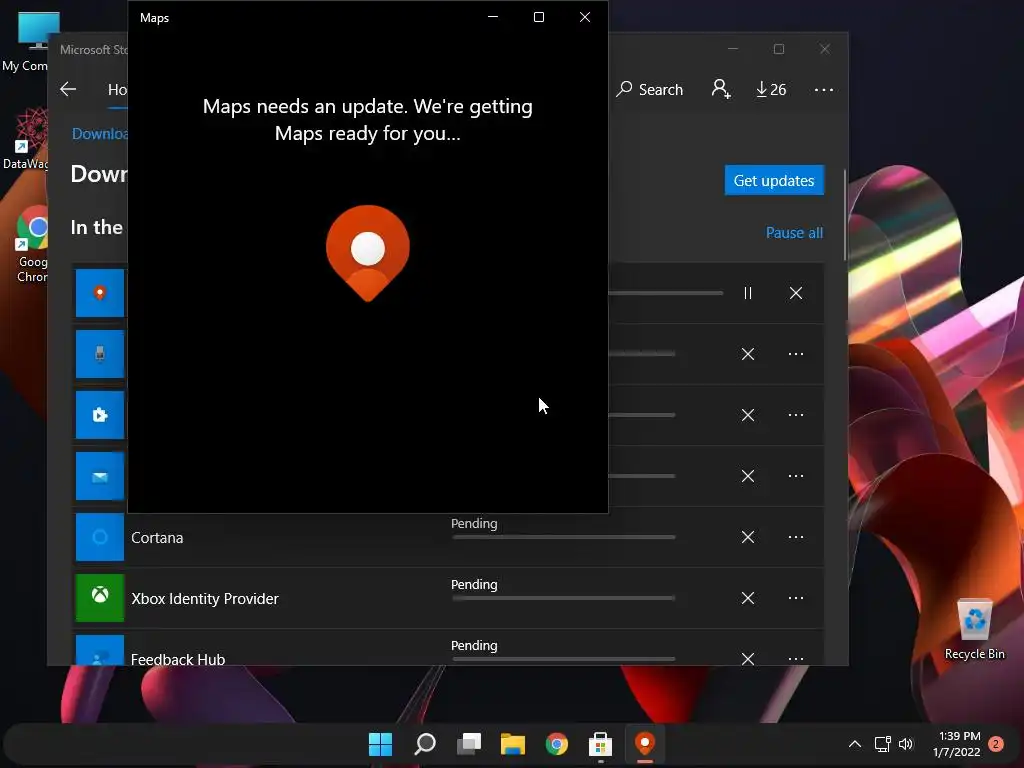Close the Maps window
This screenshot has height=768, width=1024.
585,17
